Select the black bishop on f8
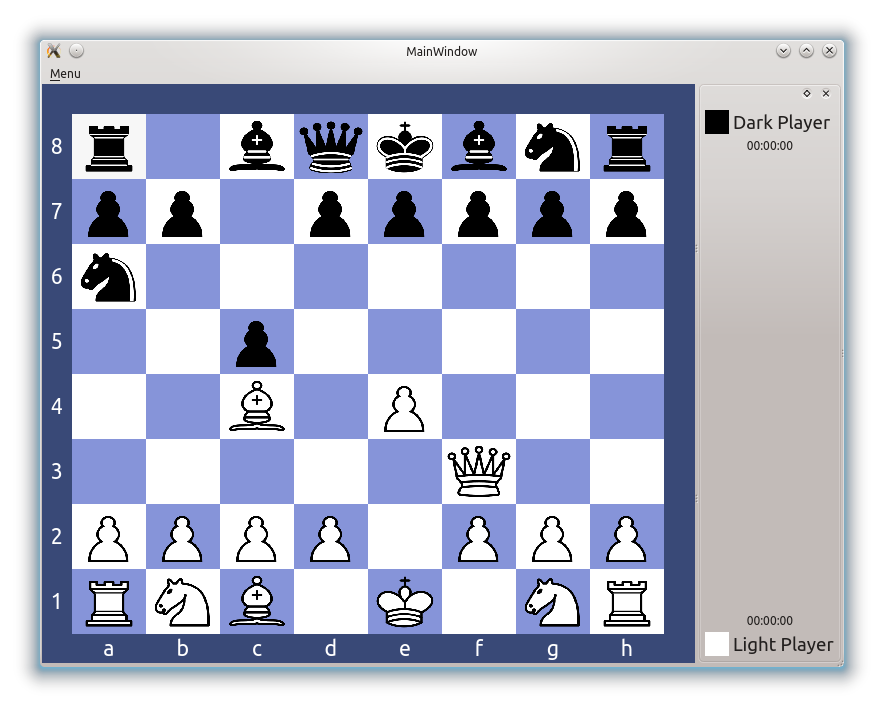The image size is (884, 707). (479, 147)
